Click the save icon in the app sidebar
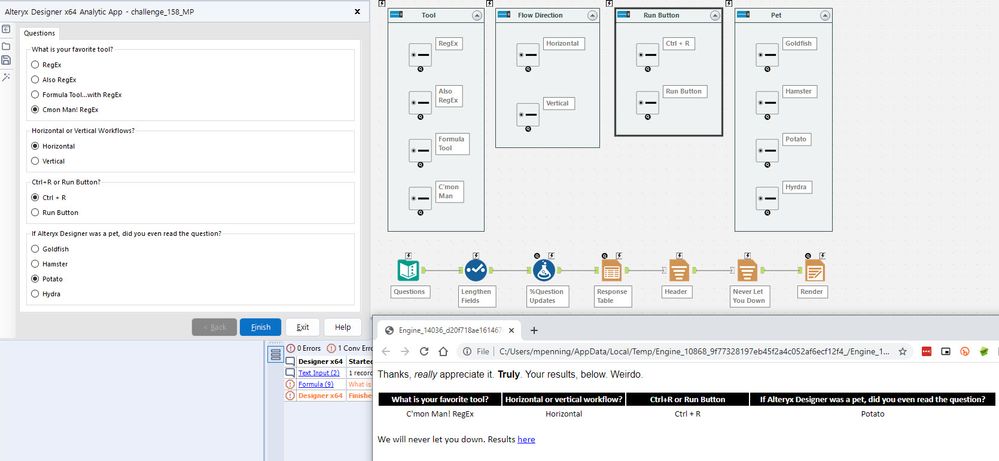The height and width of the screenshot is (461, 999). [6, 60]
